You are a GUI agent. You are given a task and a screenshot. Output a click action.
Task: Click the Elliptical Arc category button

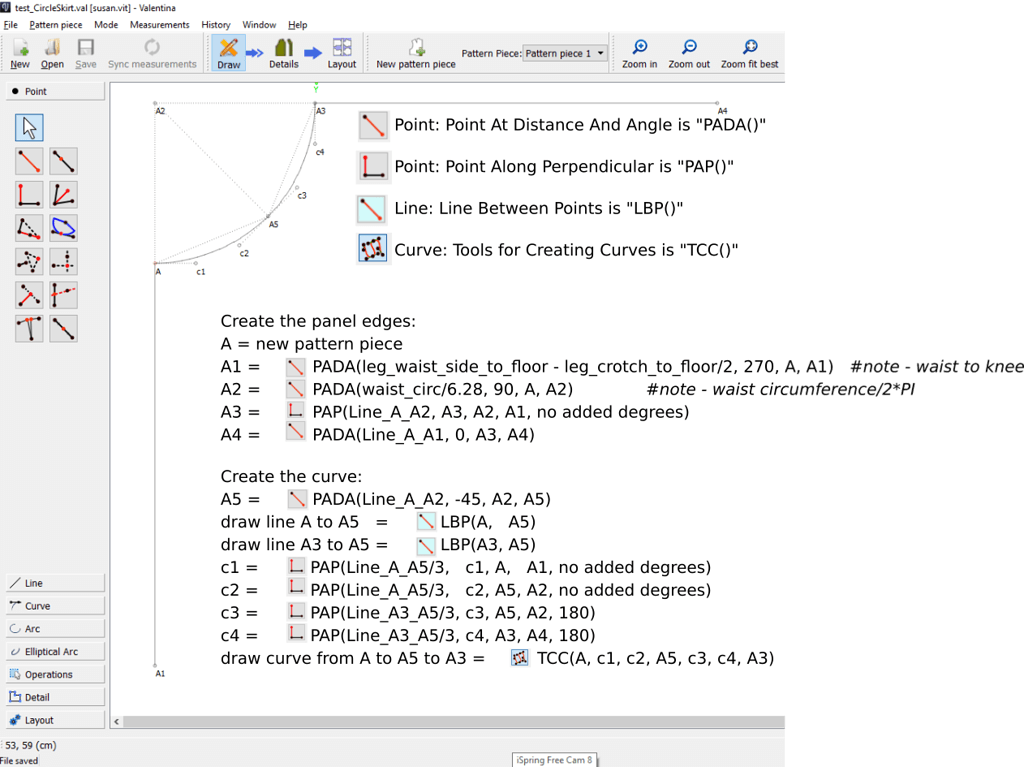click(55, 650)
